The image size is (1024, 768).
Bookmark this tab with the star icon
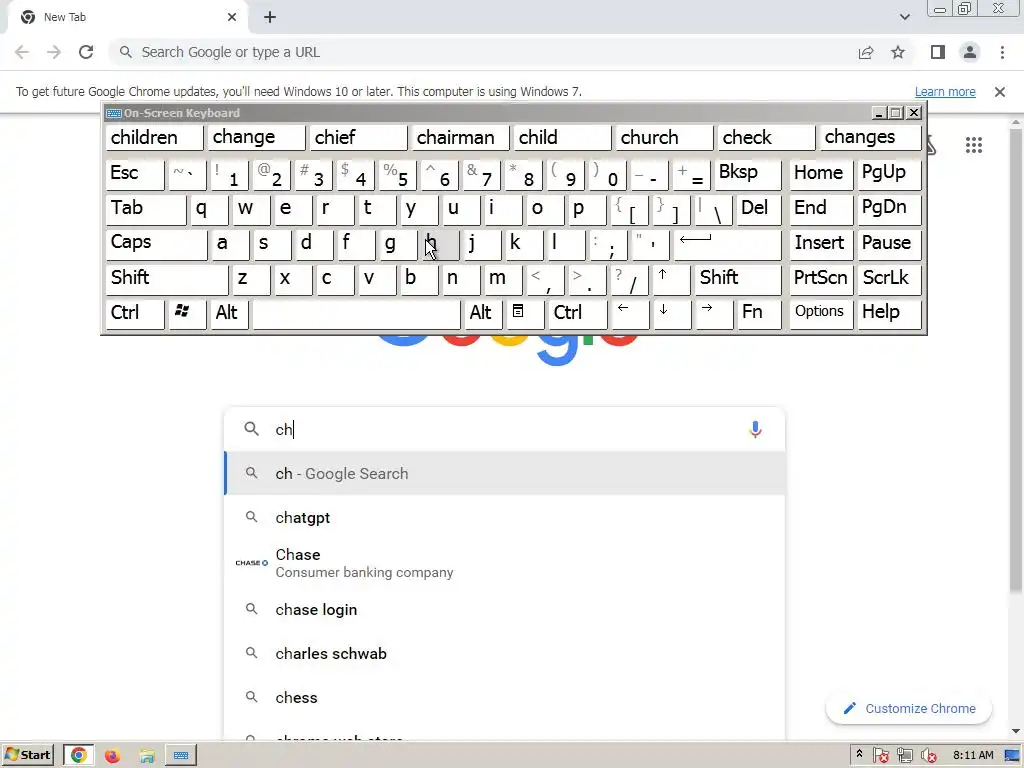tap(898, 52)
